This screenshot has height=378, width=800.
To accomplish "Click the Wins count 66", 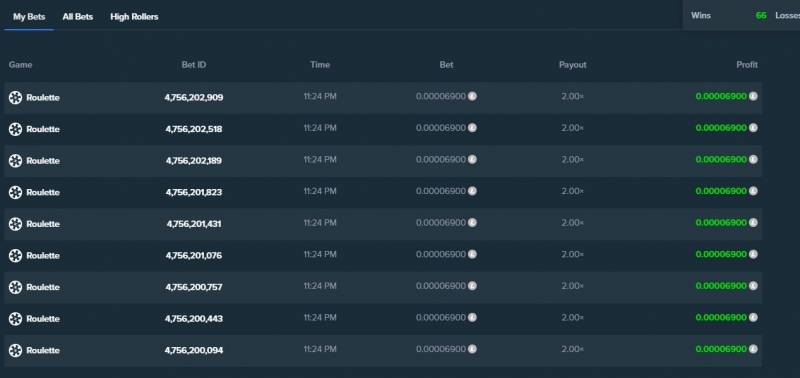I will 761,15.
